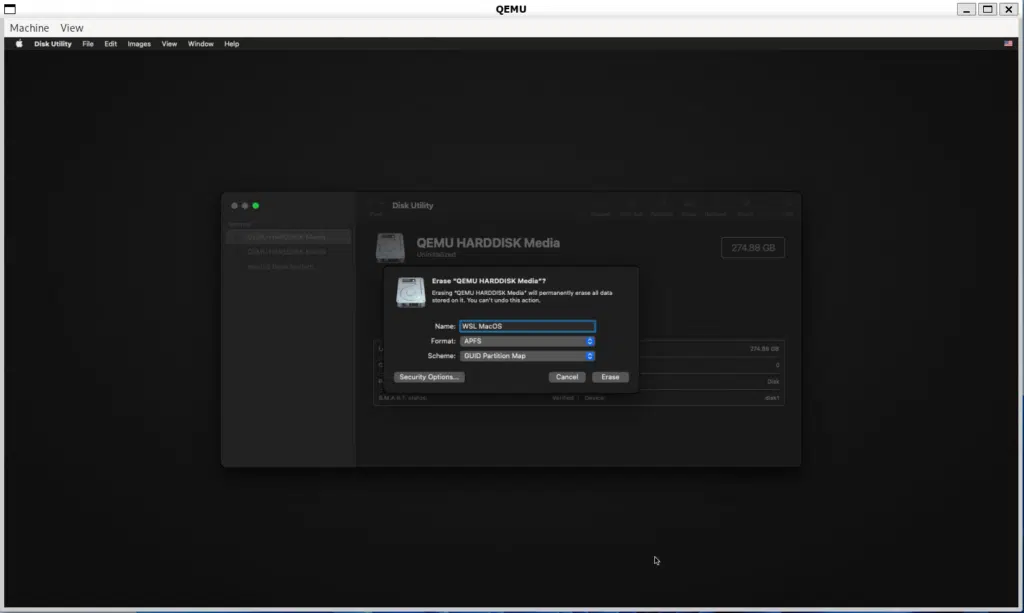
Task: Click the QEMU HARDDISK Media heading text
Action: pos(488,243)
